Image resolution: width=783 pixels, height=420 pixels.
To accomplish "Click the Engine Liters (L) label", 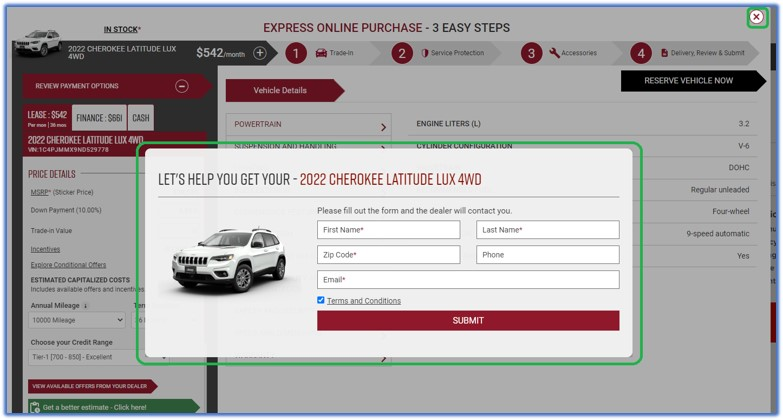I will (448, 123).
